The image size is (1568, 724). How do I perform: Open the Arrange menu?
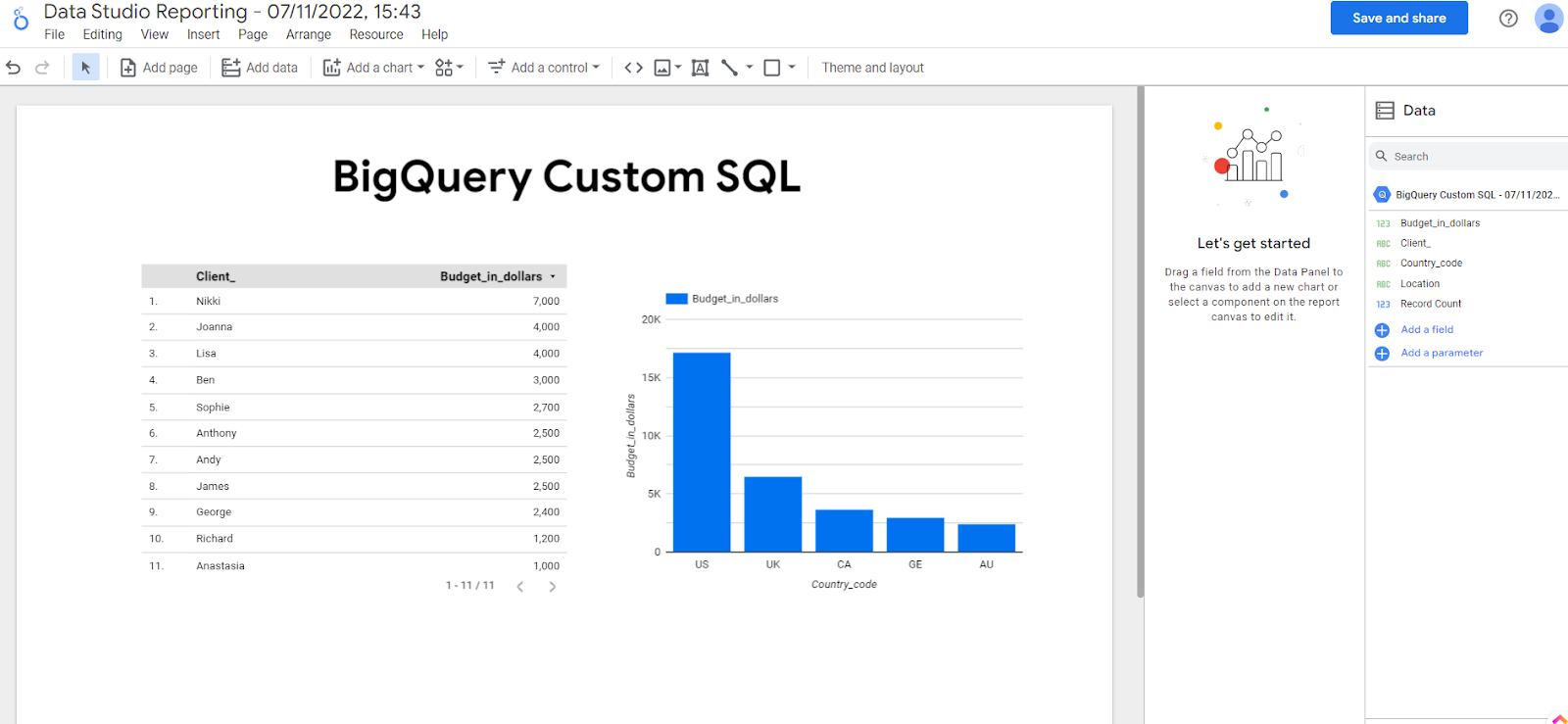(x=309, y=34)
